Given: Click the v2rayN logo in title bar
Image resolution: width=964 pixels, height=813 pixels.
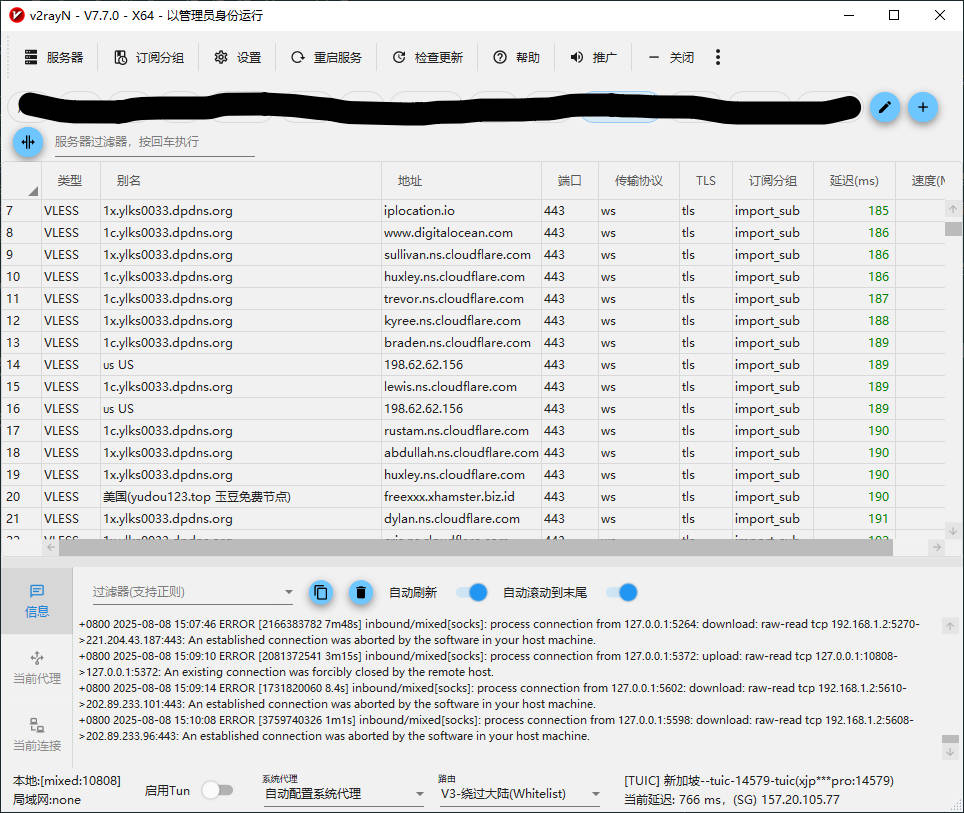Looking at the screenshot, I should (17, 15).
